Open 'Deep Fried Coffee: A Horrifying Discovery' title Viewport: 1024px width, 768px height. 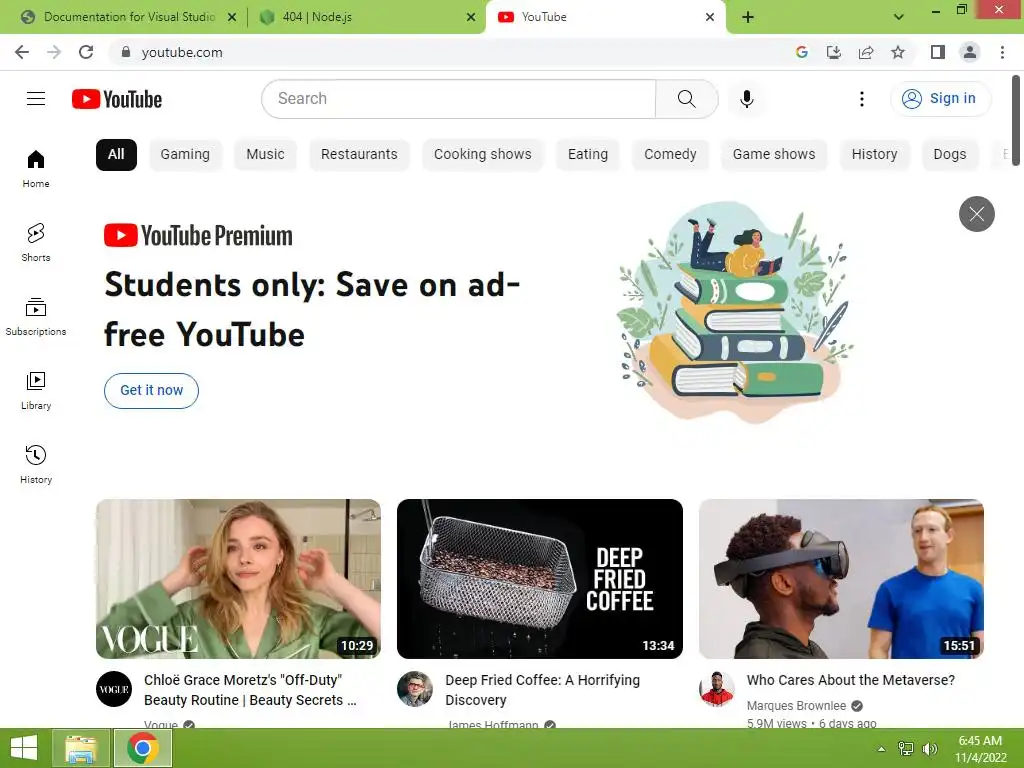coord(542,690)
